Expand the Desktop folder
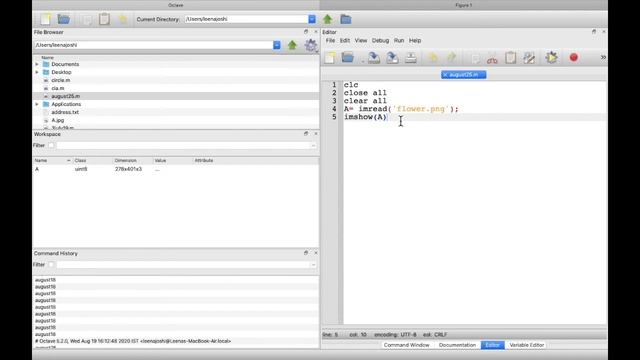The image size is (640, 360). pos(37,72)
